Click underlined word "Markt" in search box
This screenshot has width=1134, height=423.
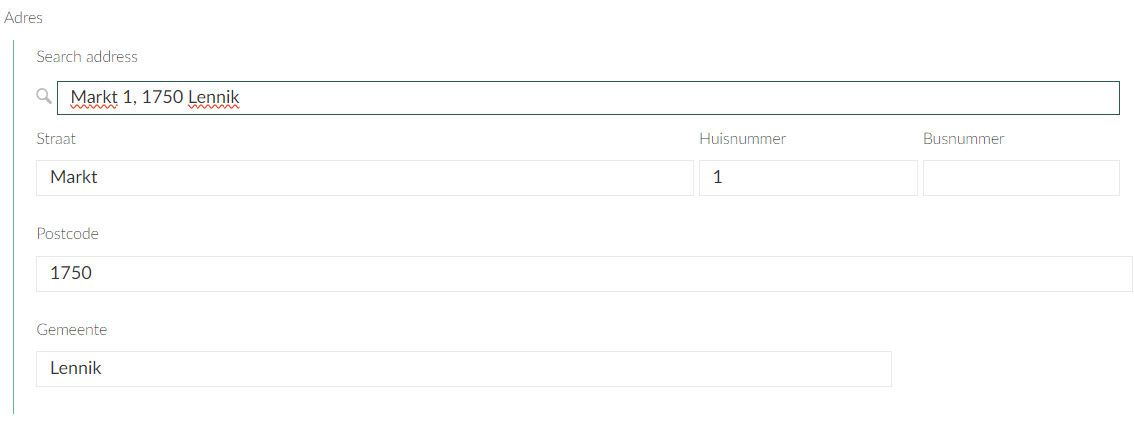tap(94, 98)
